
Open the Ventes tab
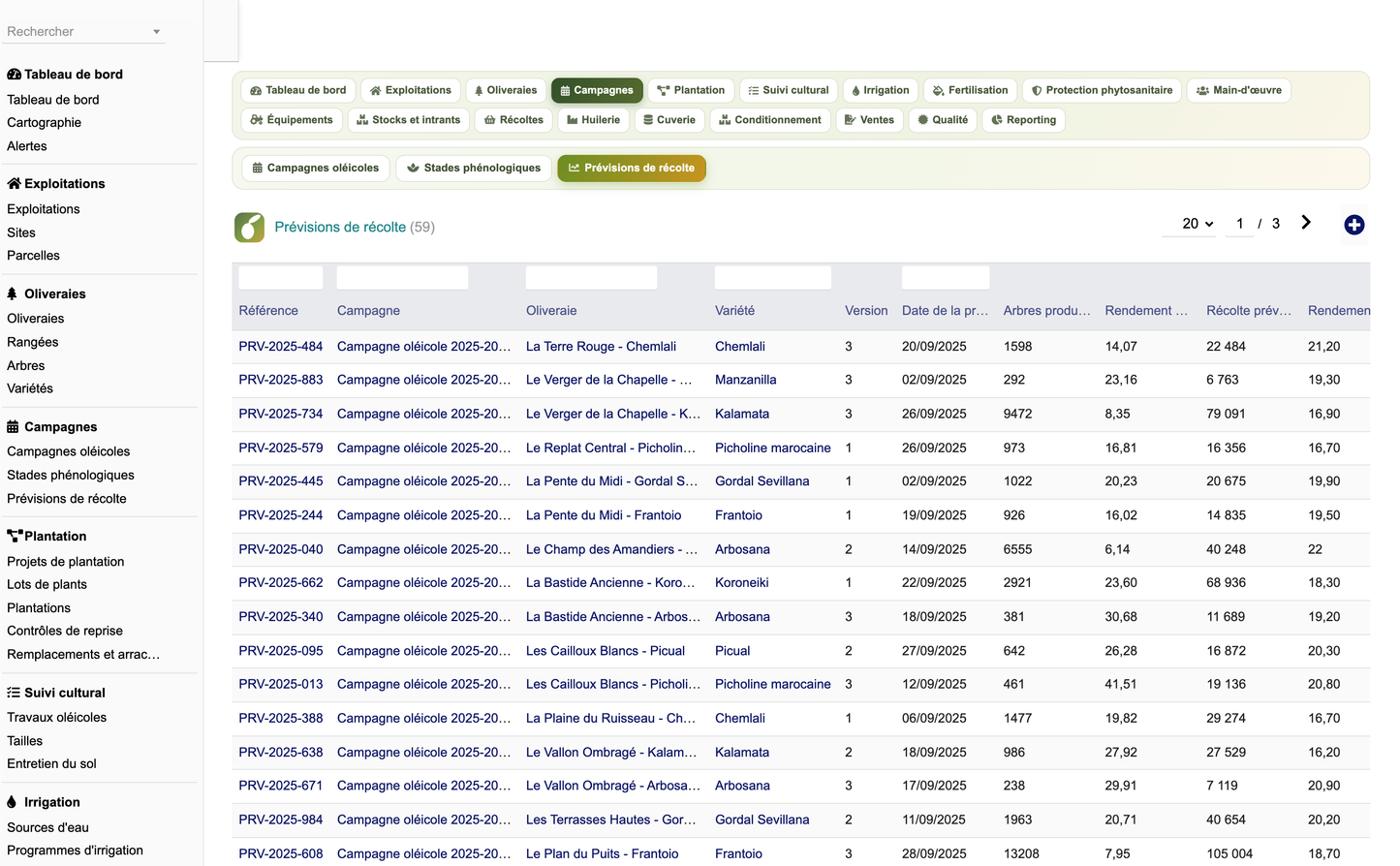[869, 120]
